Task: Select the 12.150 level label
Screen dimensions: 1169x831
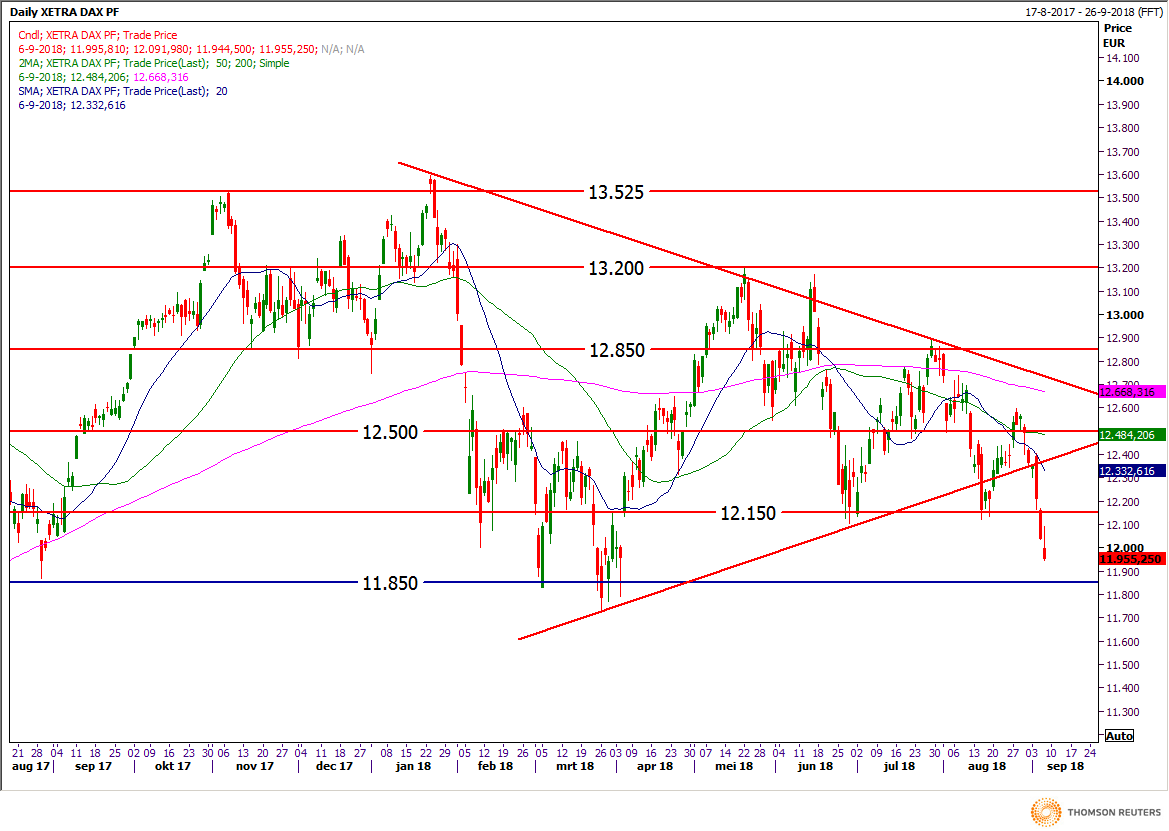Action: pos(748,513)
